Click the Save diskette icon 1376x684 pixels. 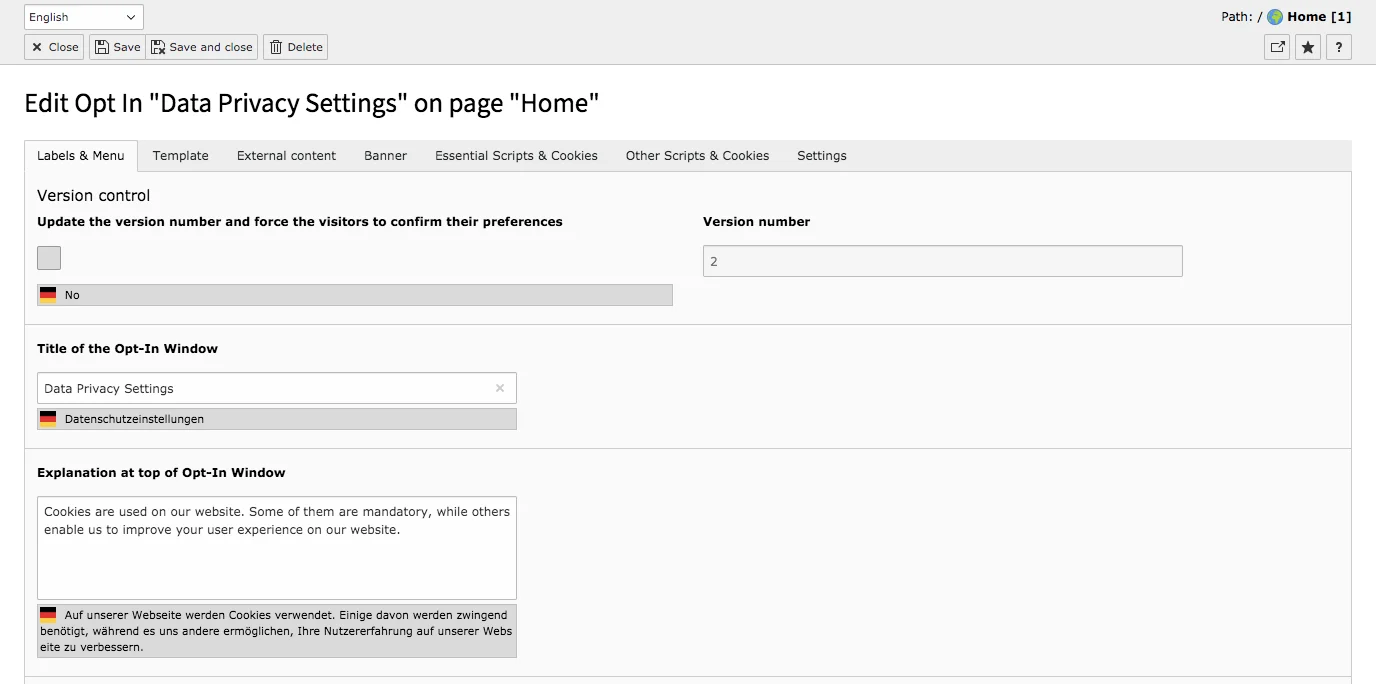point(101,46)
